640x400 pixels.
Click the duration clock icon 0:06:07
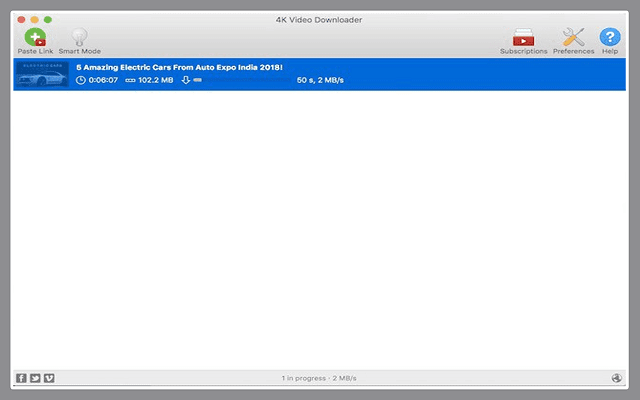pos(81,80)
